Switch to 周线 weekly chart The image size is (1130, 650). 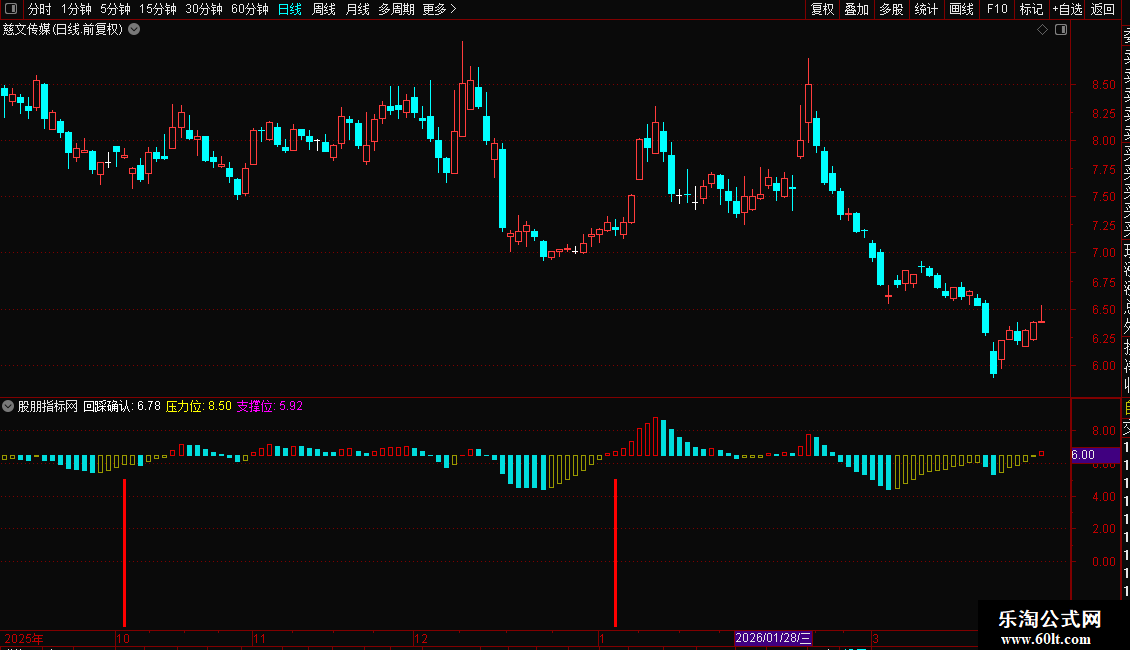[324, 9]
